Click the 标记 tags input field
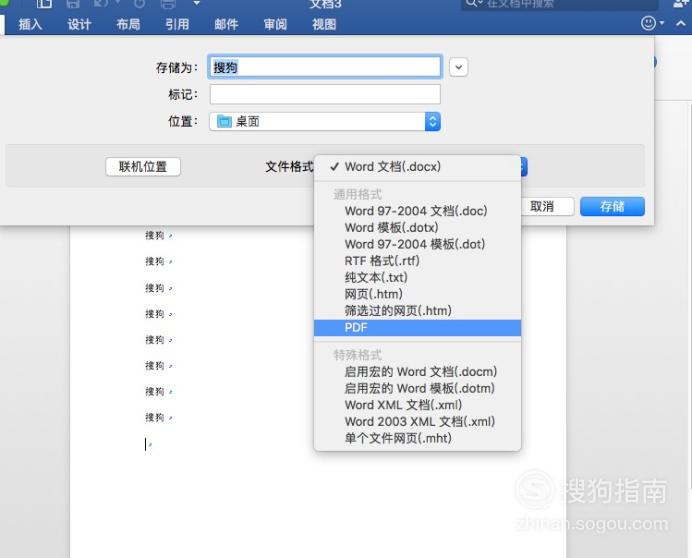692x558 pixels. click(x=325, y=94)
